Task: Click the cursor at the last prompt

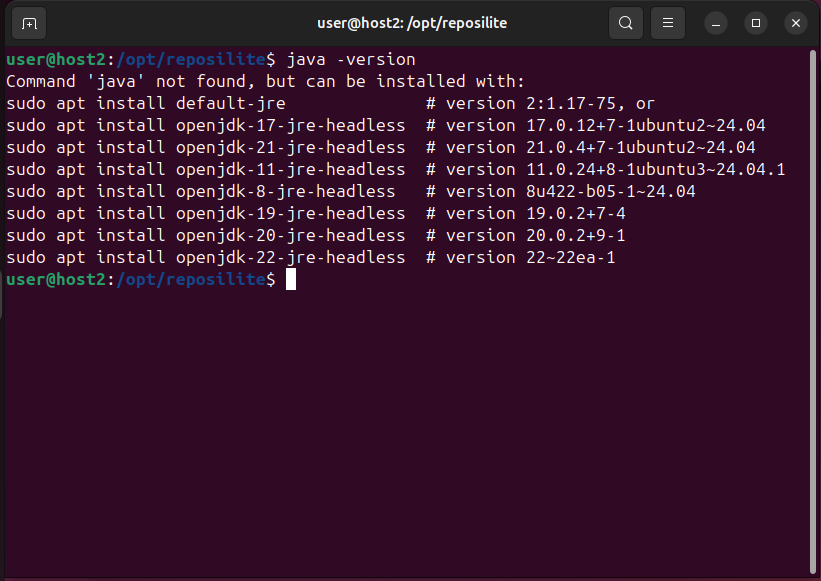Action: [x=291, y=279]
